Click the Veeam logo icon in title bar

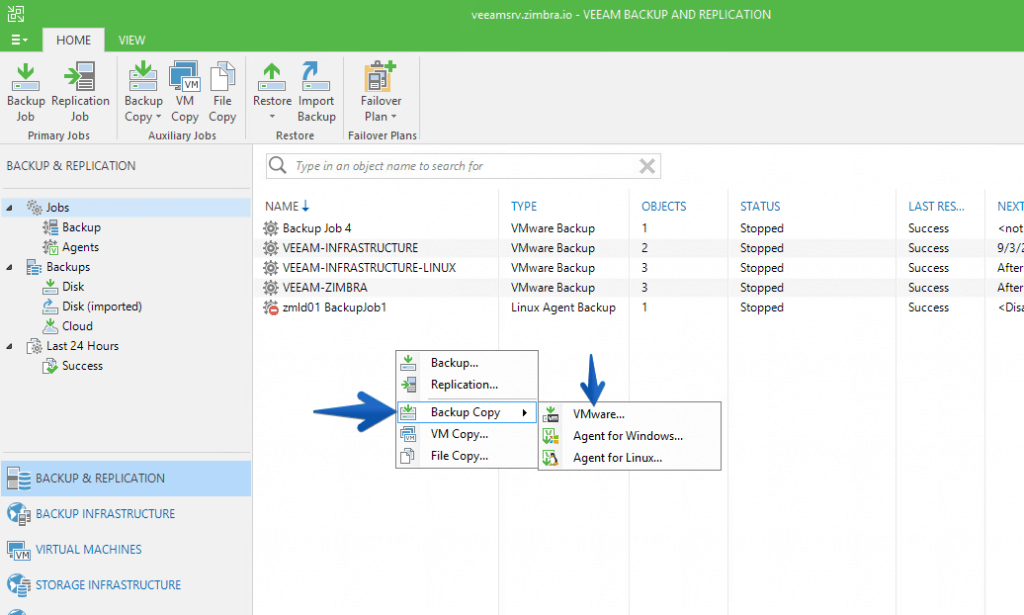click(x=16, y=13)
